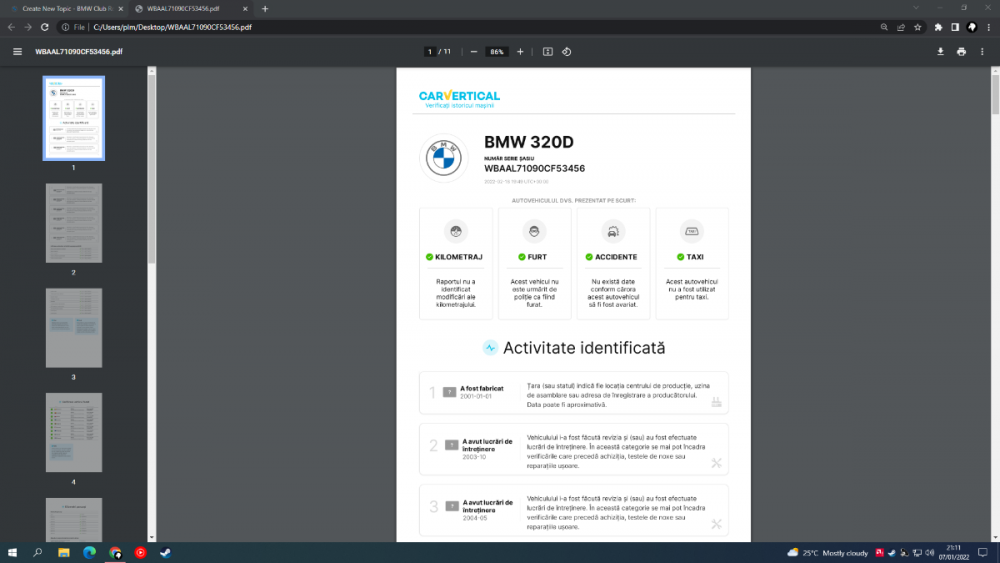
Task: Select page 2 thumbnail
Action: pyautogui.click(x=74, y=223)
